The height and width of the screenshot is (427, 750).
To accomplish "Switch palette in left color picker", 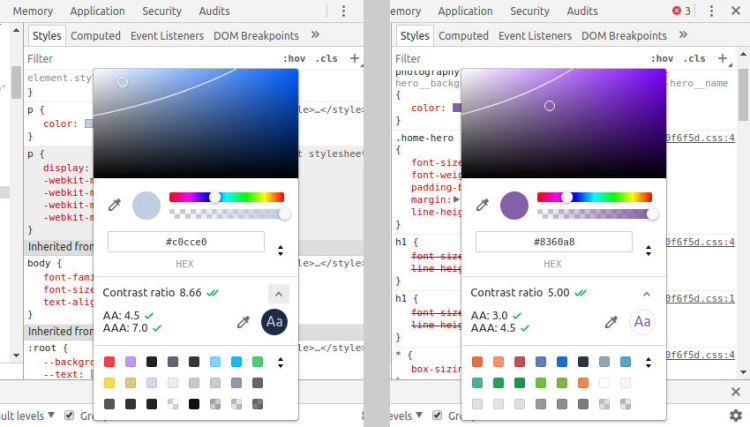I will point(281,362).
